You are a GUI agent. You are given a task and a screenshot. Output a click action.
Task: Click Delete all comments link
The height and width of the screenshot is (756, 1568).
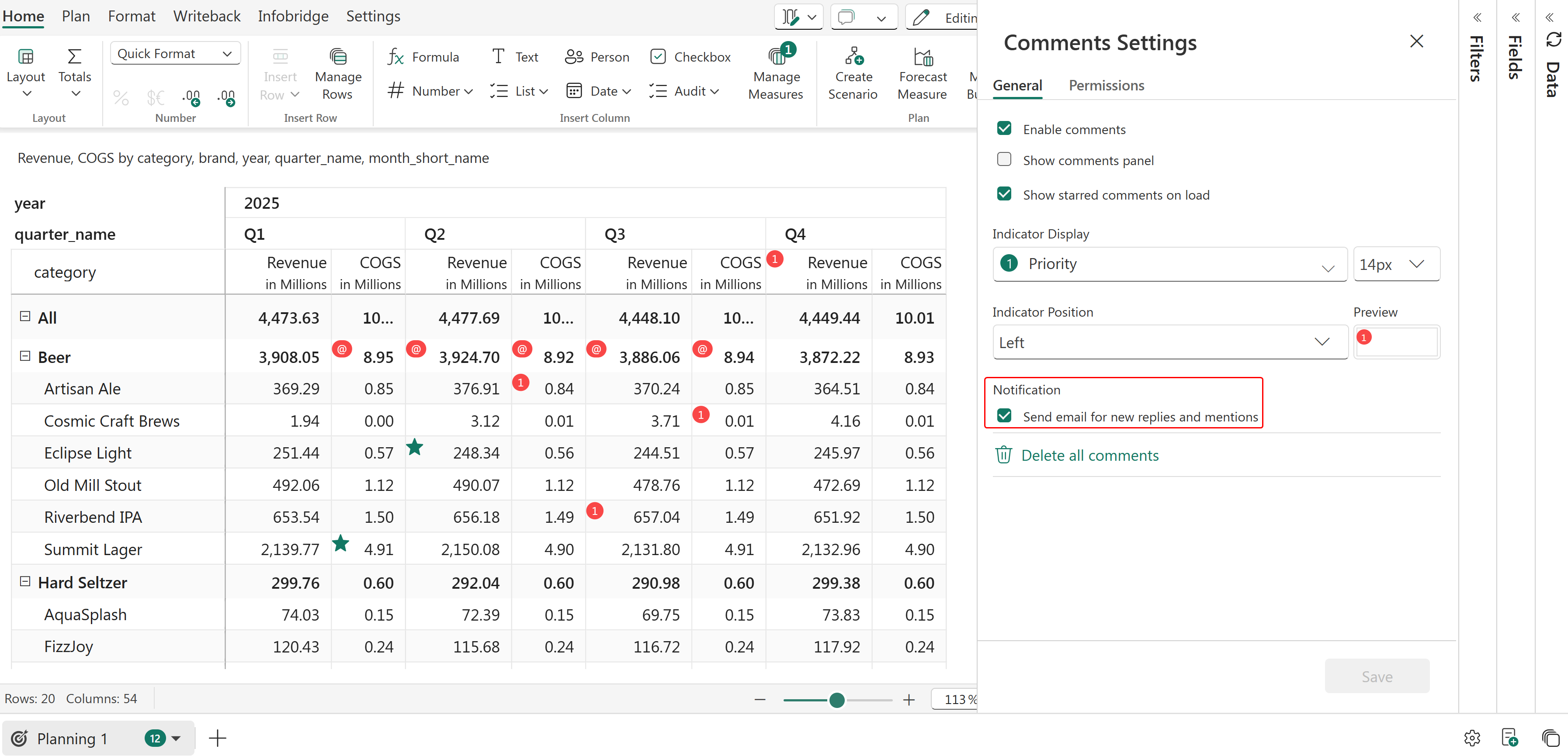click(1089, 455)
